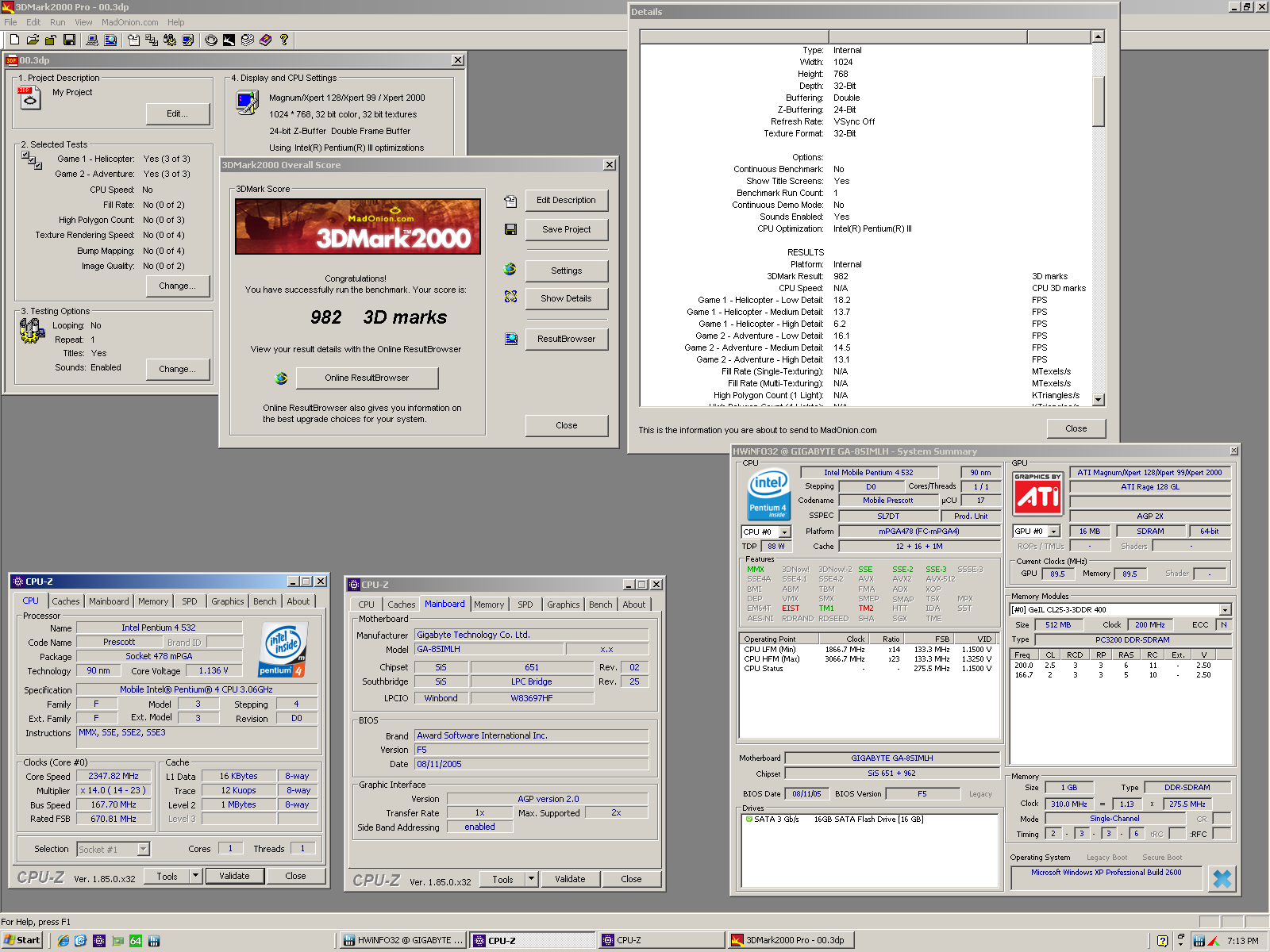Viewport: 1270px width, 952px height.
Task: Expand the memory module GeIL dropdown
Action: coord(1225,610)
